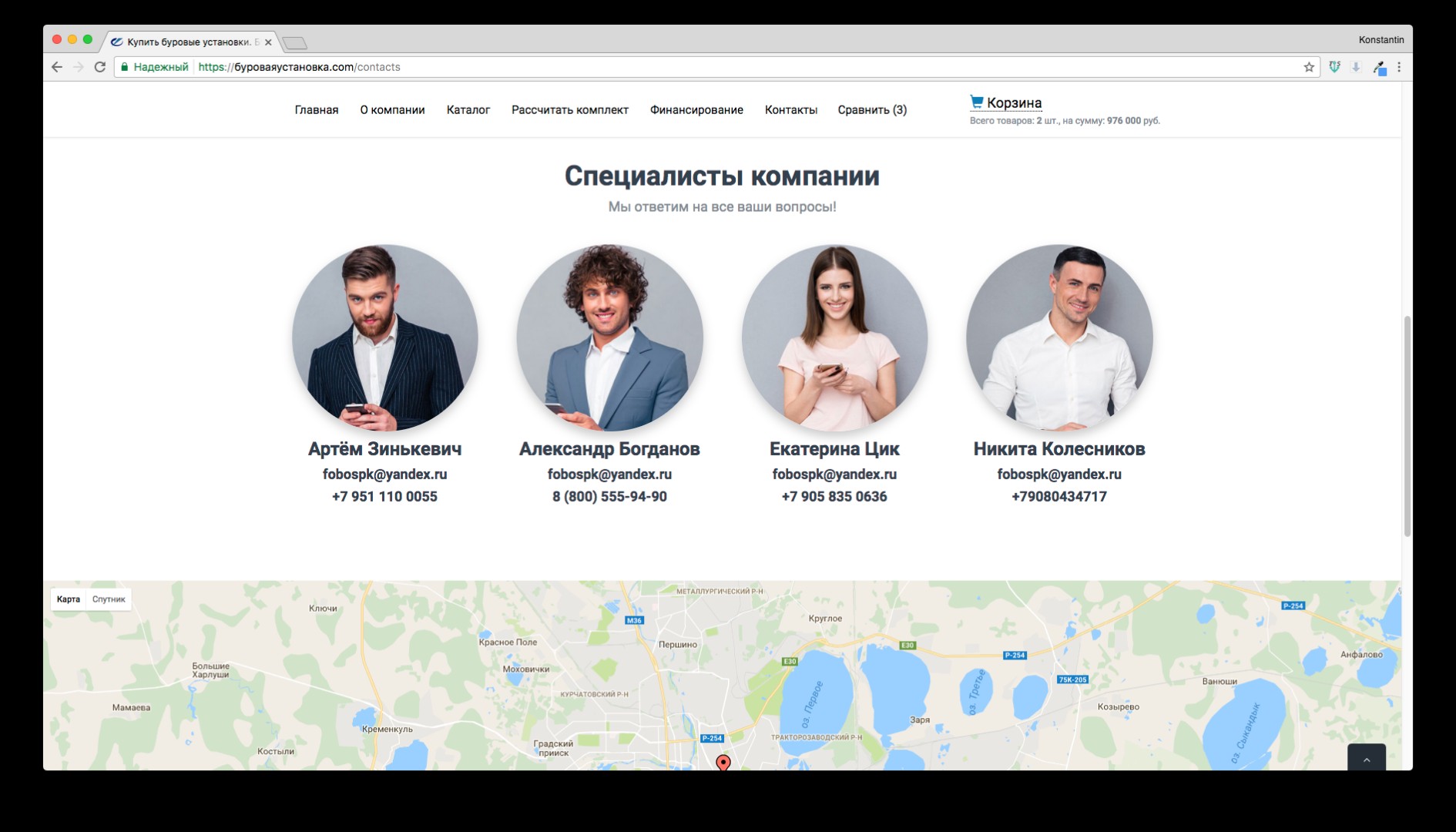Reload the page with refresh icon
Screen dimensions: 1456x832
coord(99,67)
